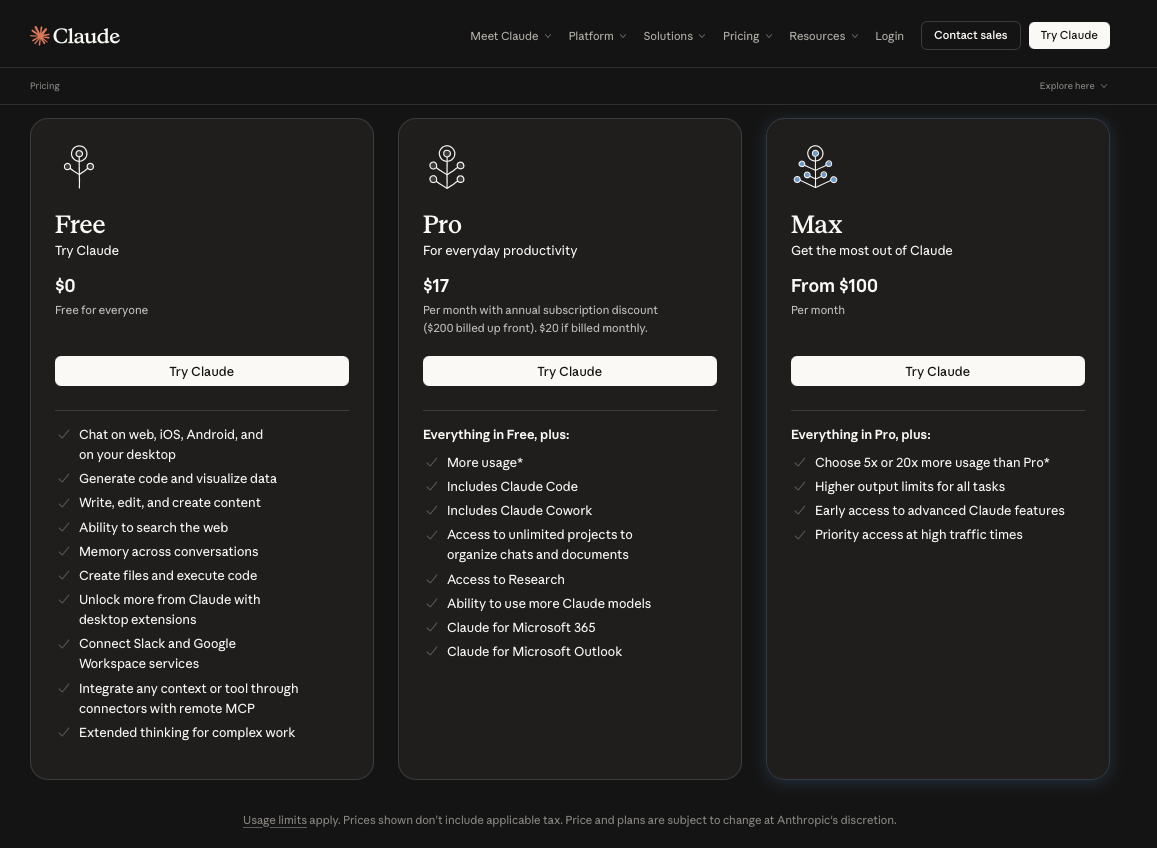The width and height of the screenshot is (1157, 848).
Task: Open the Usage limits link
Action: (x=274, y=820)
